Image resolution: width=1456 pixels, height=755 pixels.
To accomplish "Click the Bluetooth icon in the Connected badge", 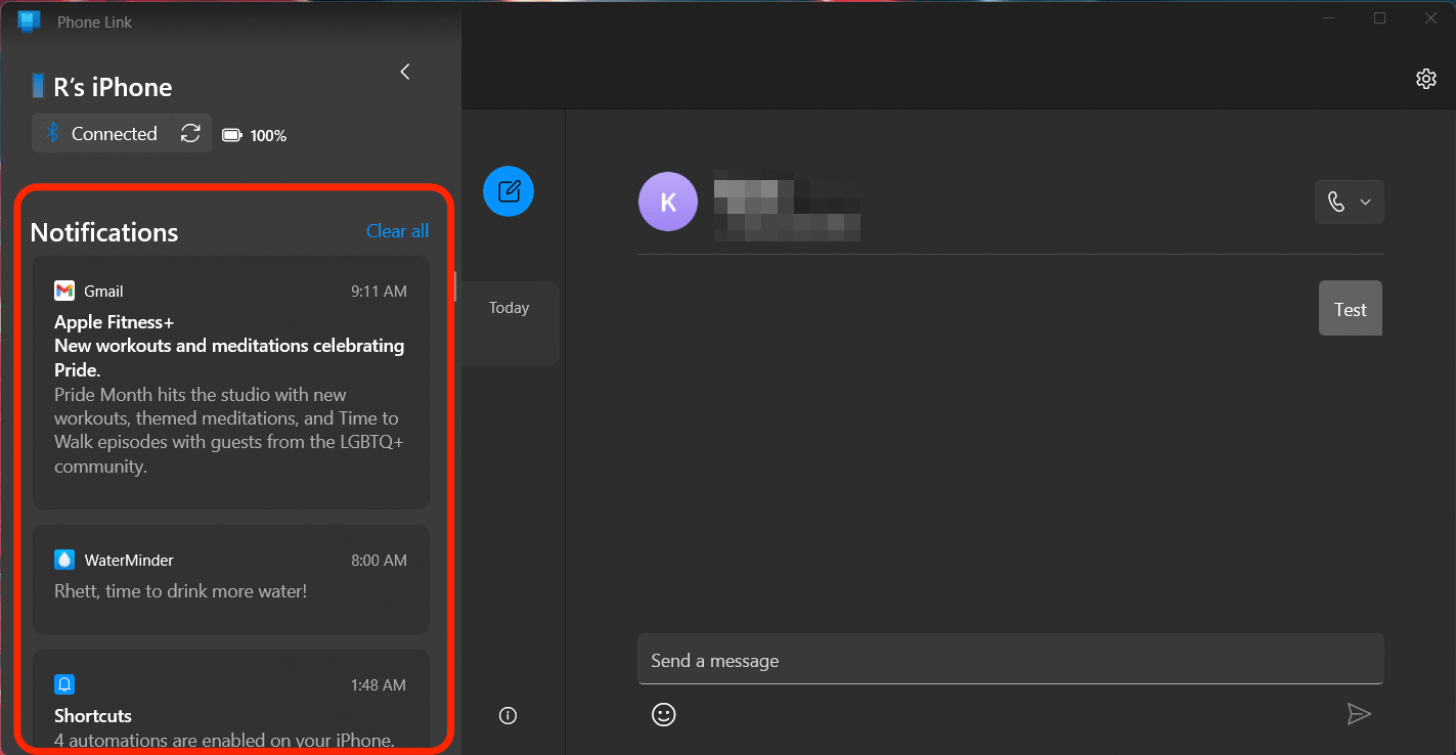I will click(x=51, y=133).
